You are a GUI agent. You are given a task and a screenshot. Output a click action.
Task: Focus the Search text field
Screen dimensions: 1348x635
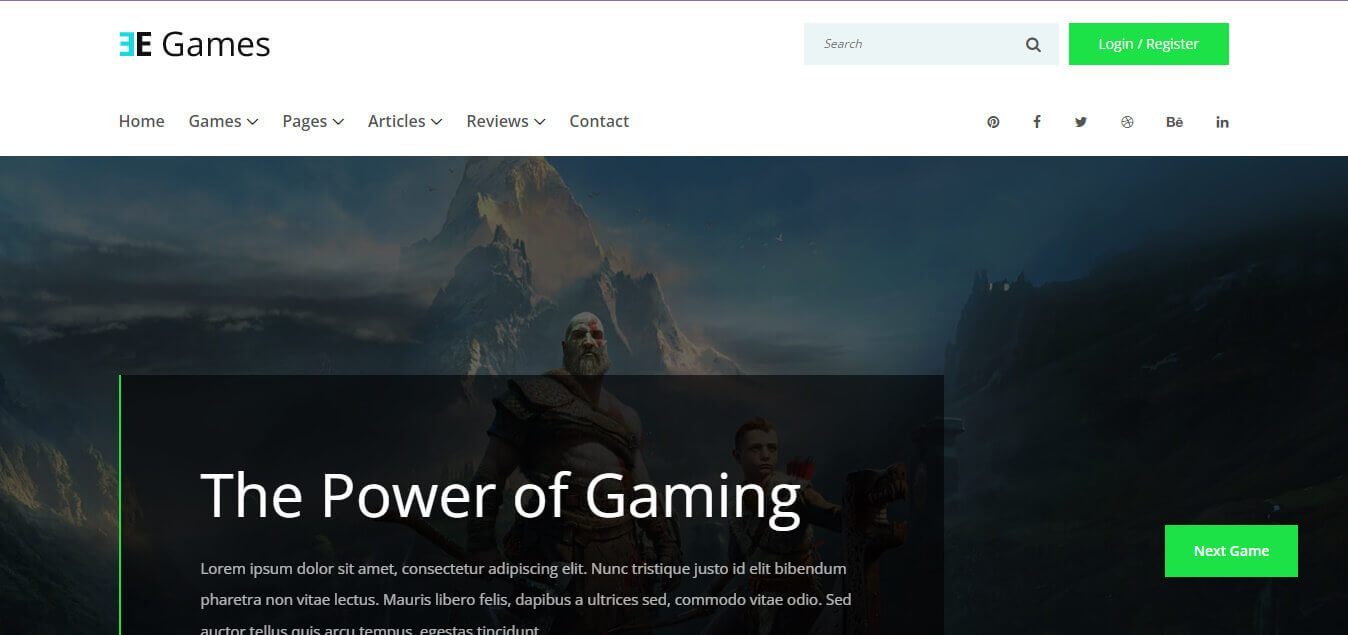tap(915, 44)
